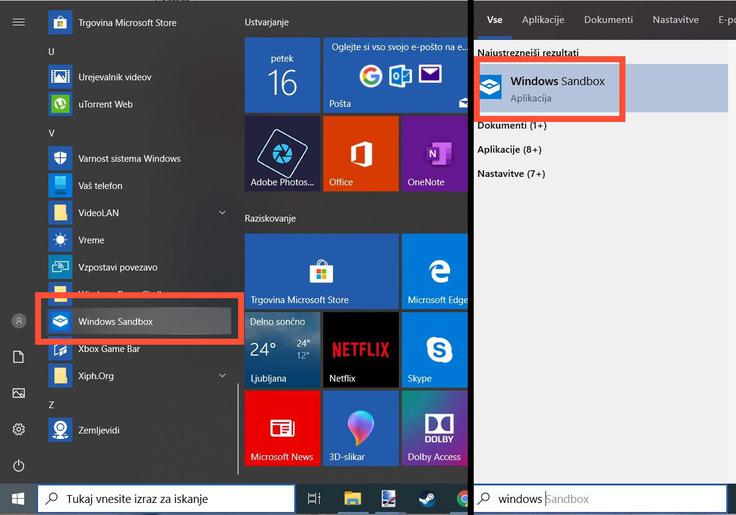The image size is (736, 515).
Task: Open the Pošta mail tile
Action: (395, 75)
